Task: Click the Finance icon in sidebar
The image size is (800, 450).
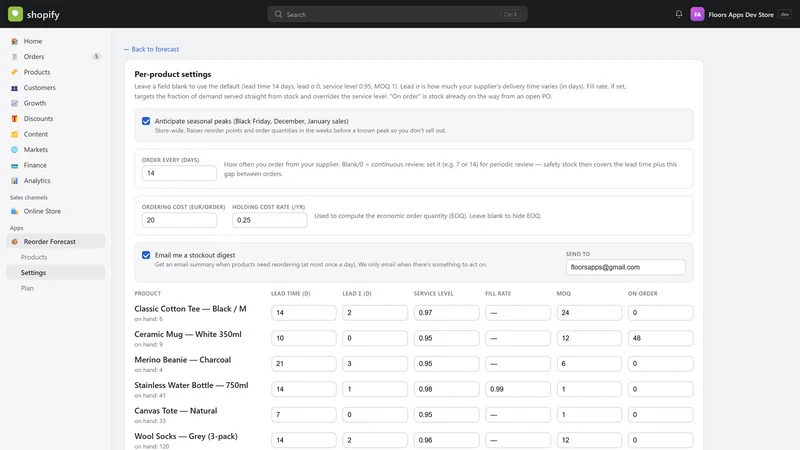Action: [x=14, y=165]
